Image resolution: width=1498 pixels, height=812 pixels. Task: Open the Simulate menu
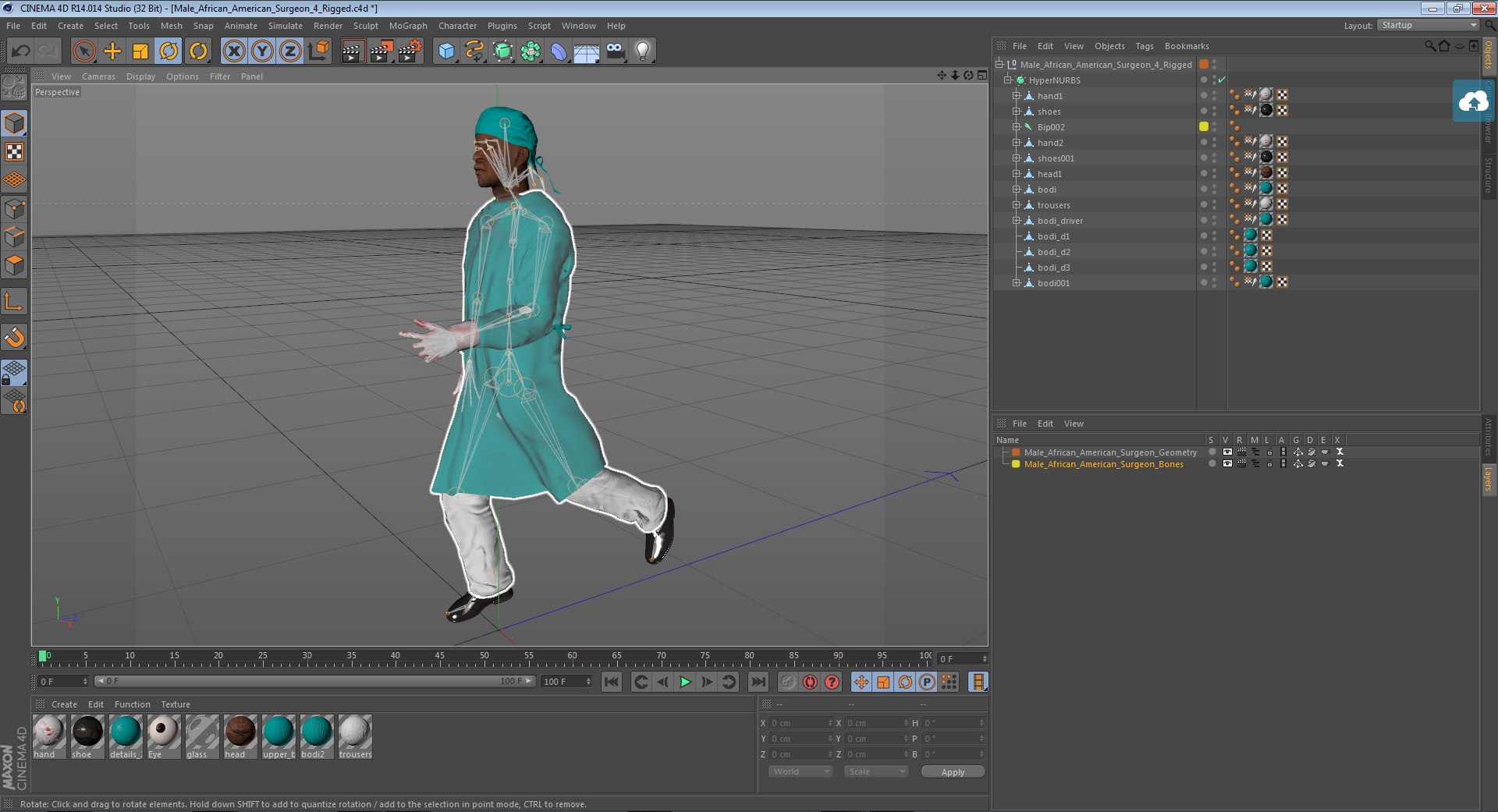coord(286,26)
